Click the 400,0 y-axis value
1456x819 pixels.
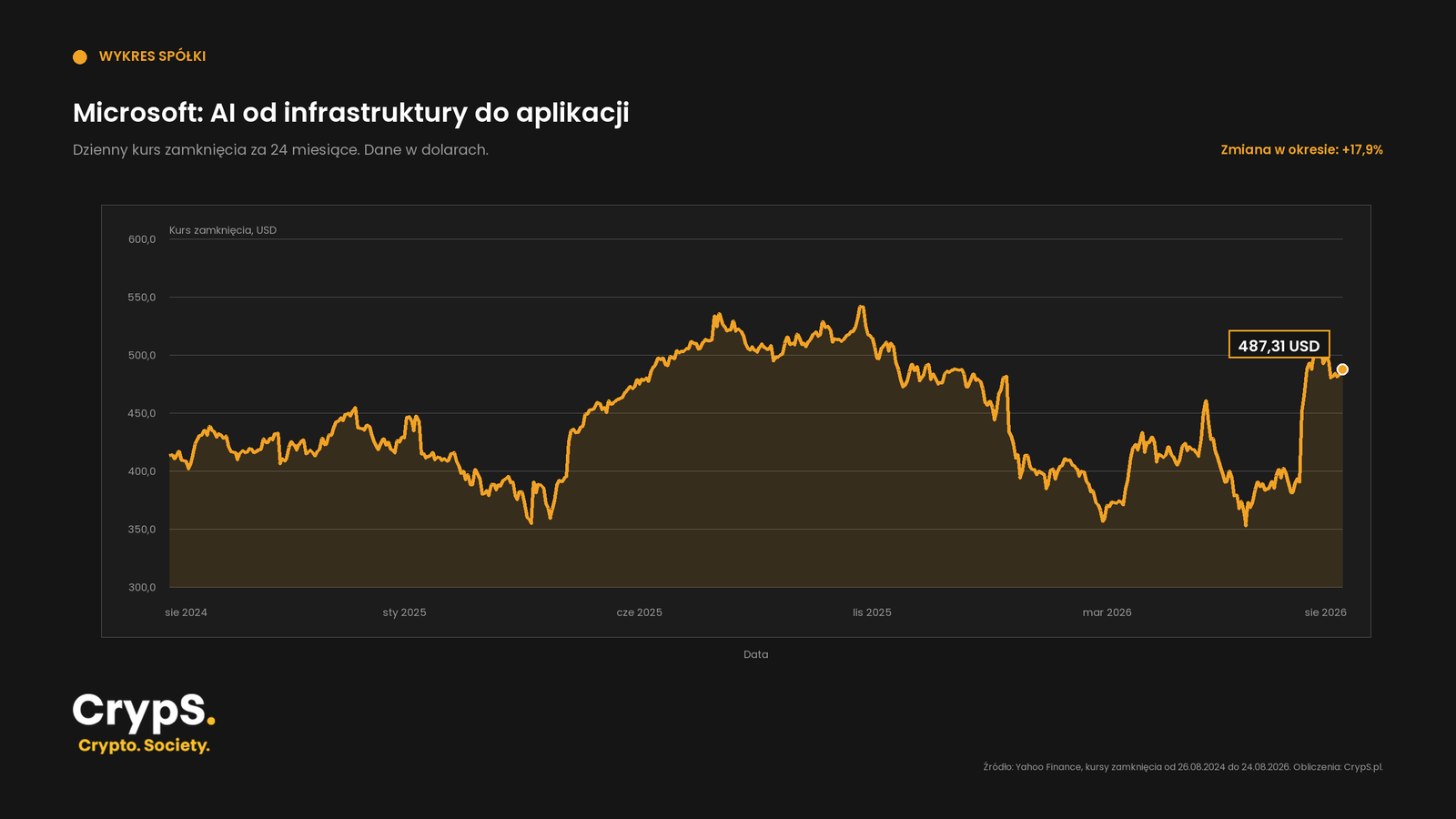[142, 471]
